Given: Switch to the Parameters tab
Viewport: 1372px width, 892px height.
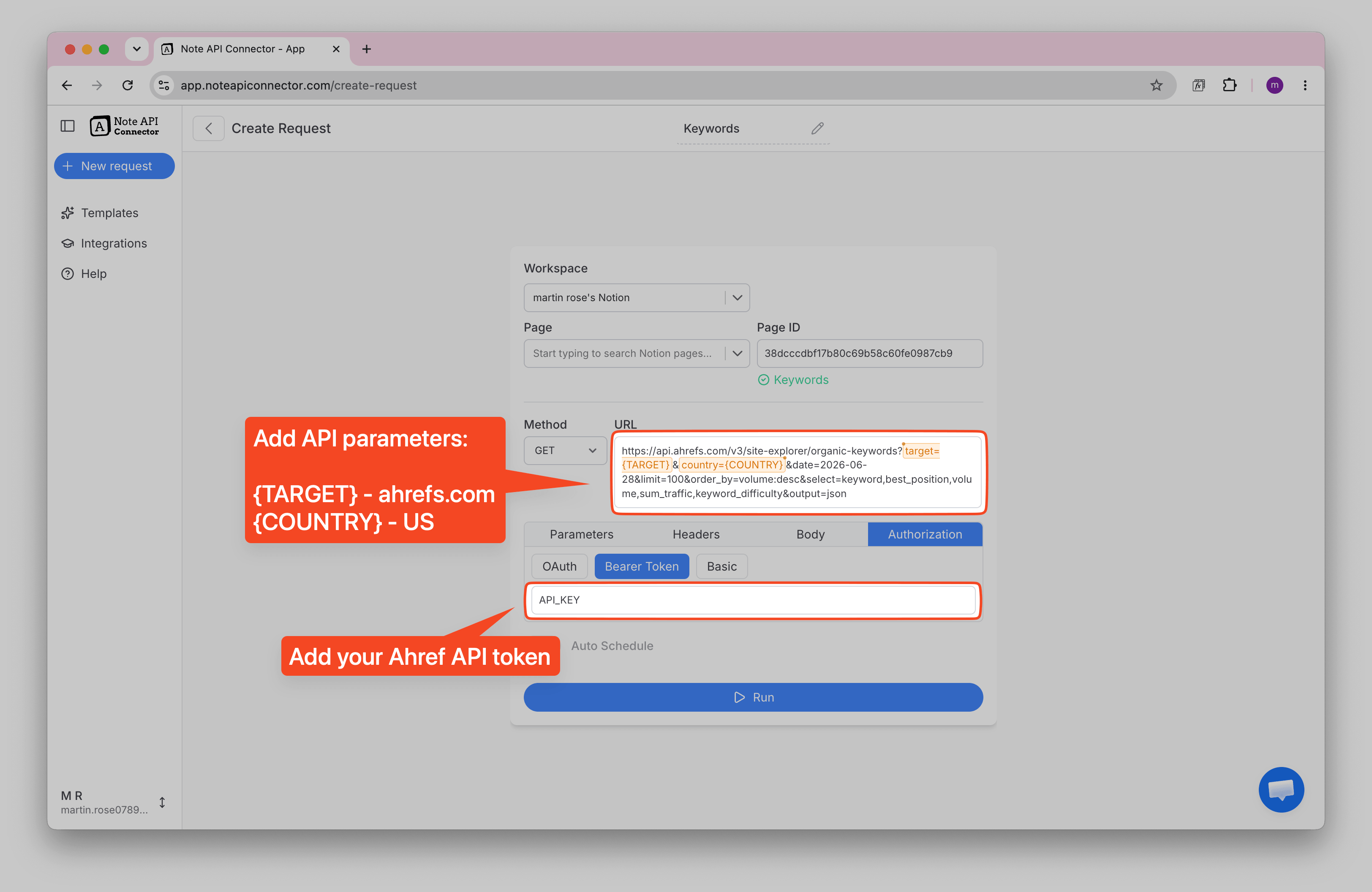Looking at the screenshot, I should point(581,534).
